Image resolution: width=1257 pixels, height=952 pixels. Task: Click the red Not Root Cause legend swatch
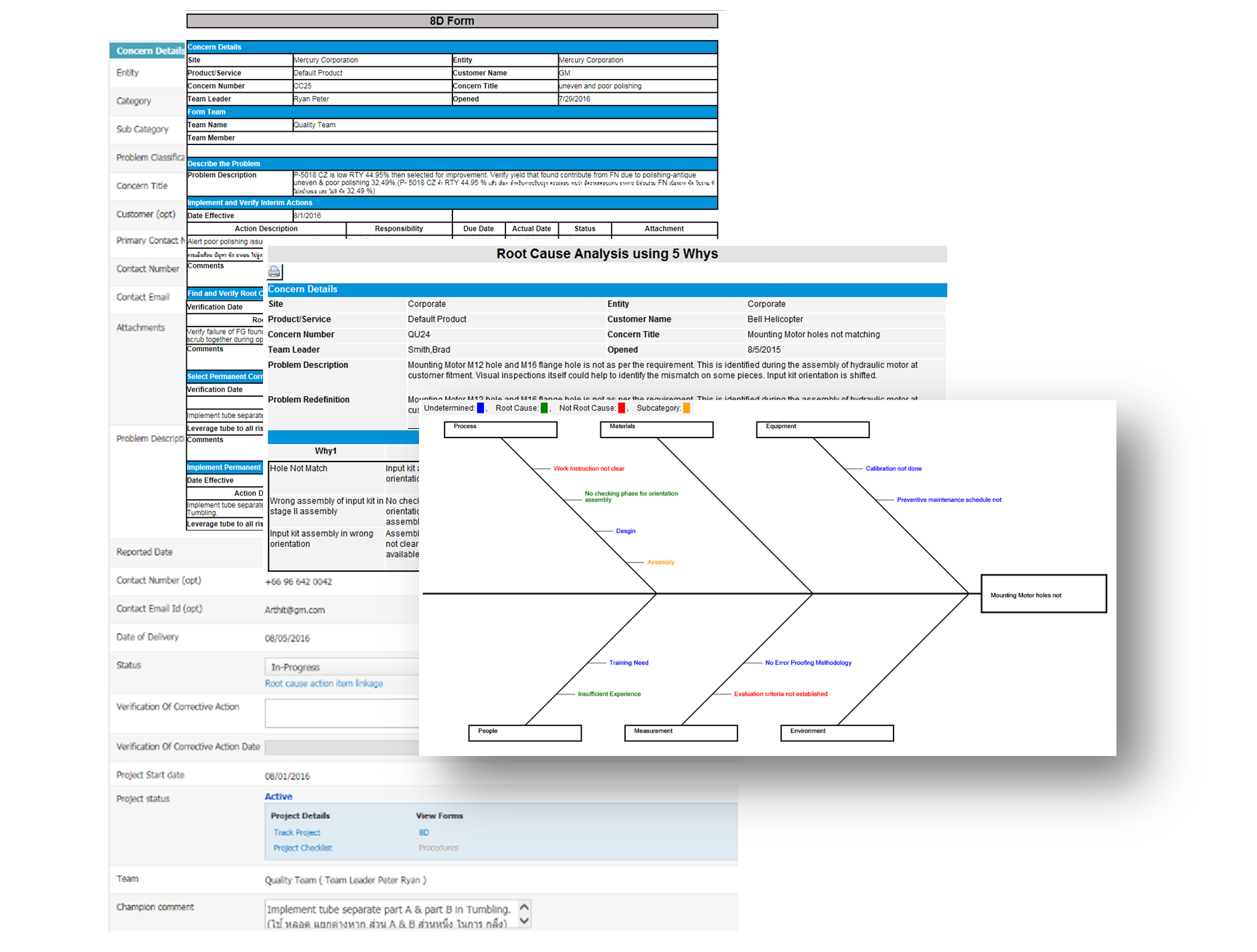[622, 408]
